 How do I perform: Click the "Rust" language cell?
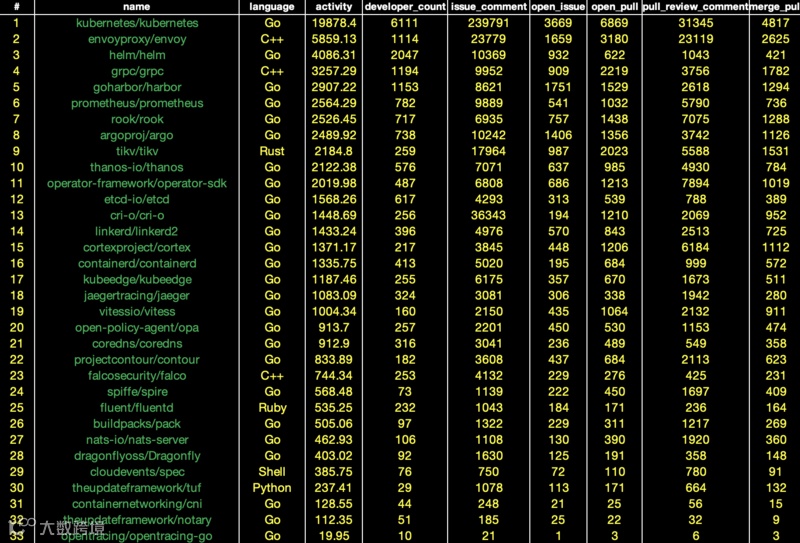271,151
